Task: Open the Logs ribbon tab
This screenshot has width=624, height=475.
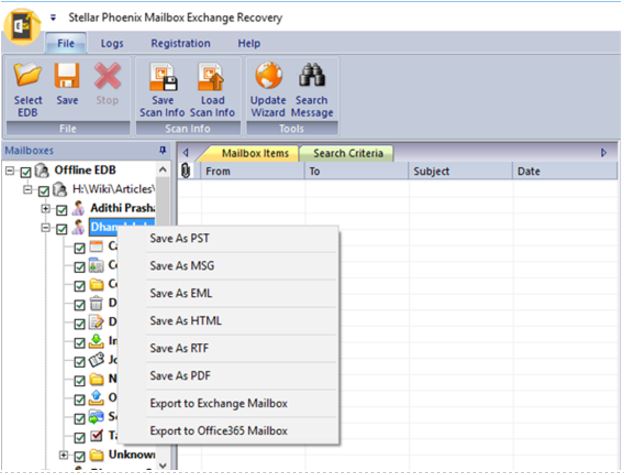Action: point(112,43)
